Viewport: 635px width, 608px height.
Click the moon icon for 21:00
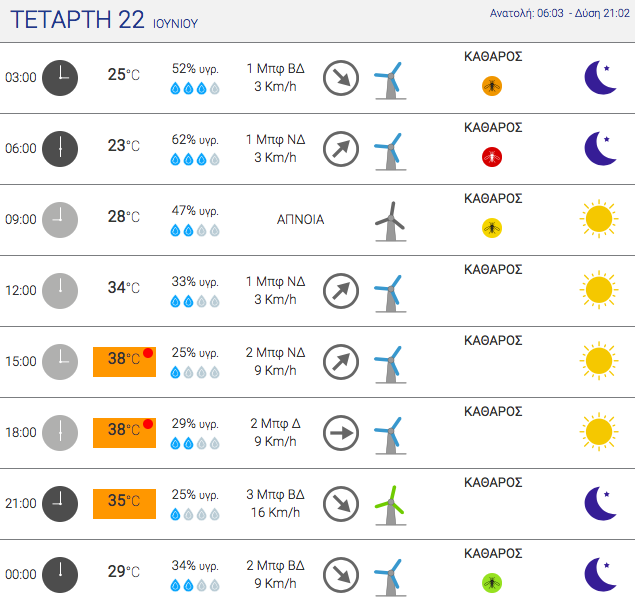click(601, 503)
